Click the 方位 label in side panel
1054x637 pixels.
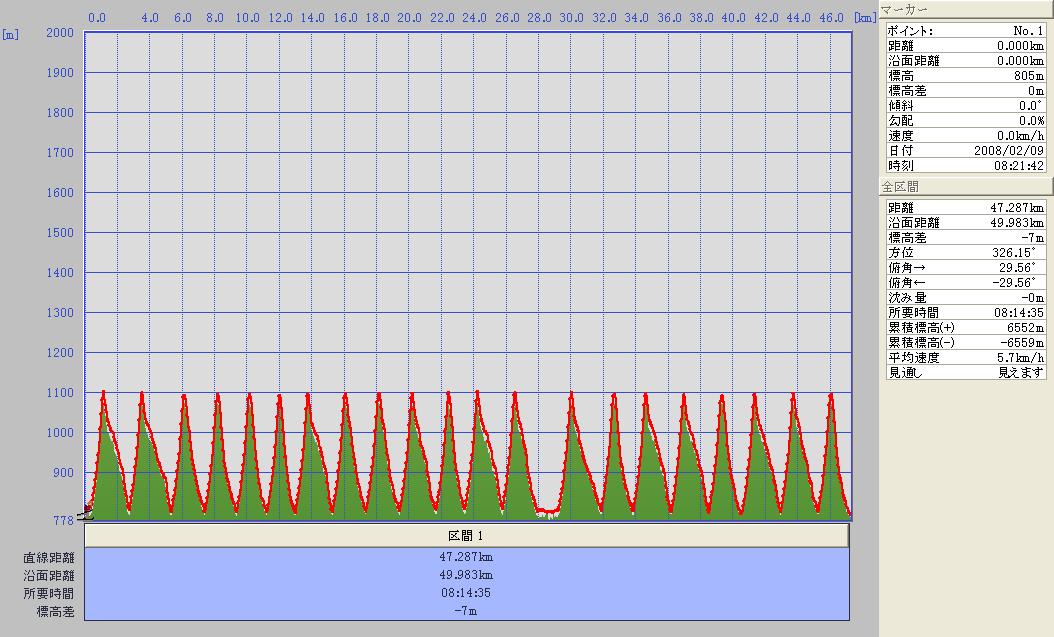pyautogui.click(x=901, y=253)
